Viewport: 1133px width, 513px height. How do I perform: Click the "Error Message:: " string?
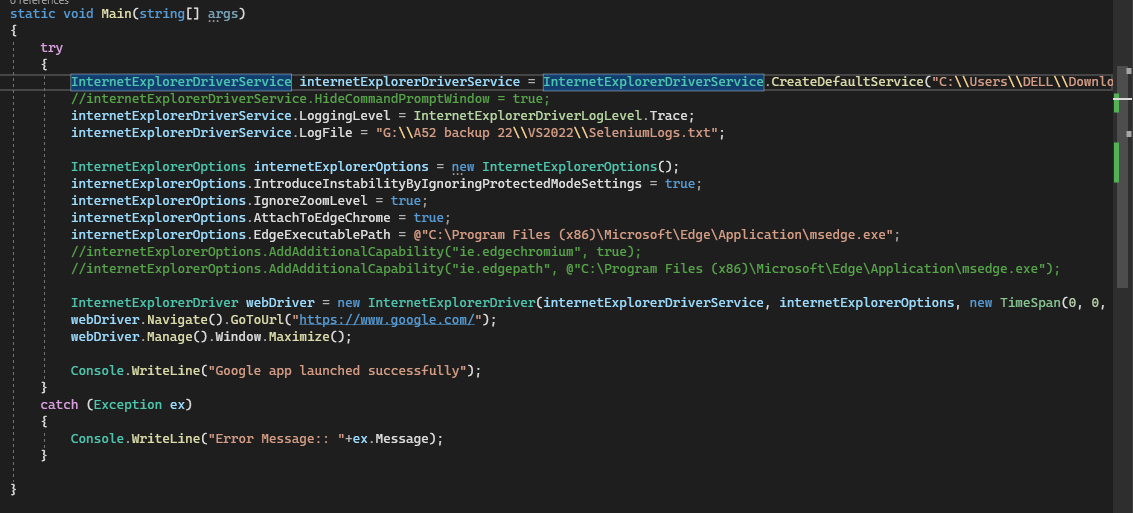276,439
